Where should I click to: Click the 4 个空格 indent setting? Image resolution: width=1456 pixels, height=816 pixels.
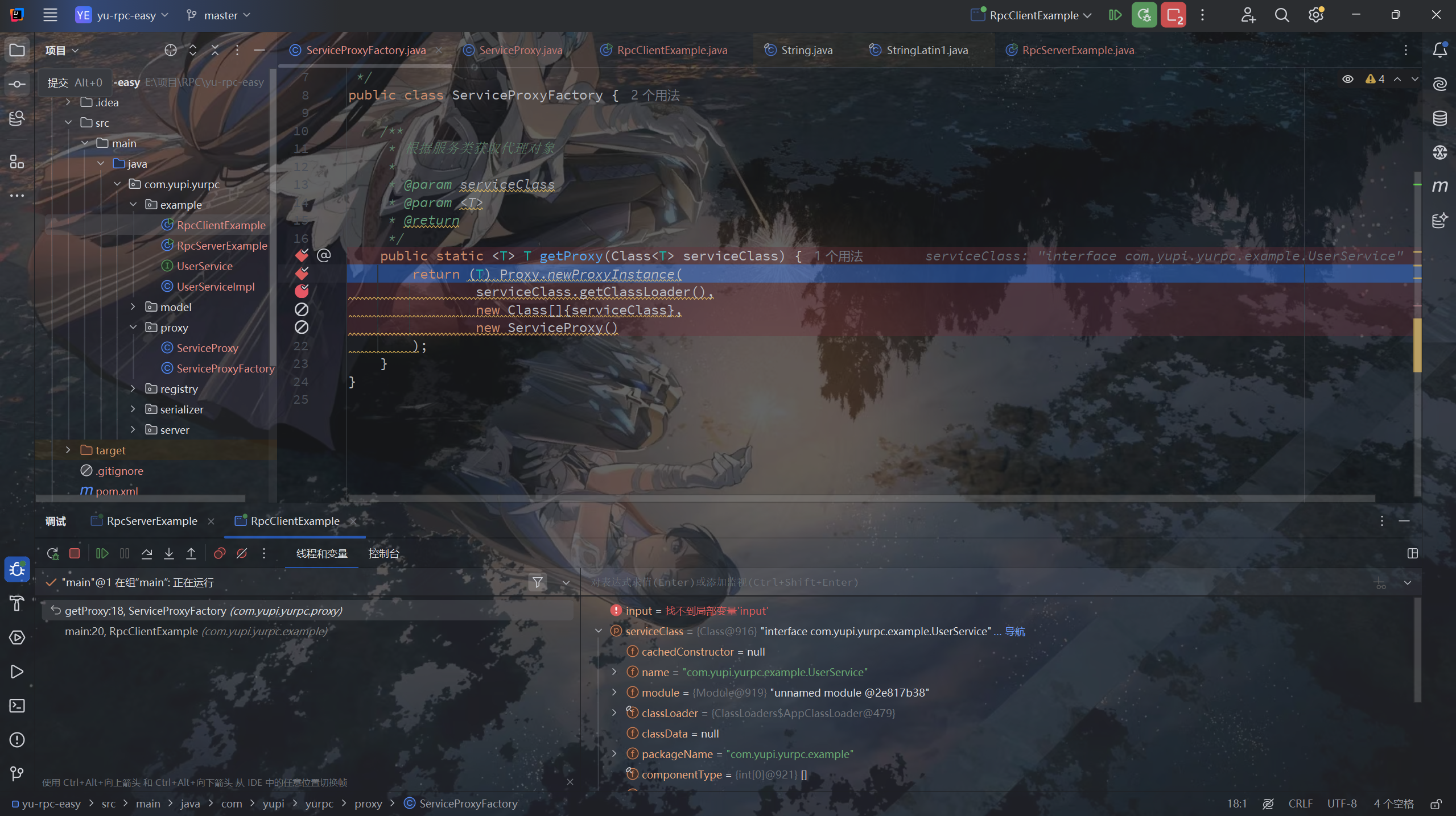pos(1393,804)
